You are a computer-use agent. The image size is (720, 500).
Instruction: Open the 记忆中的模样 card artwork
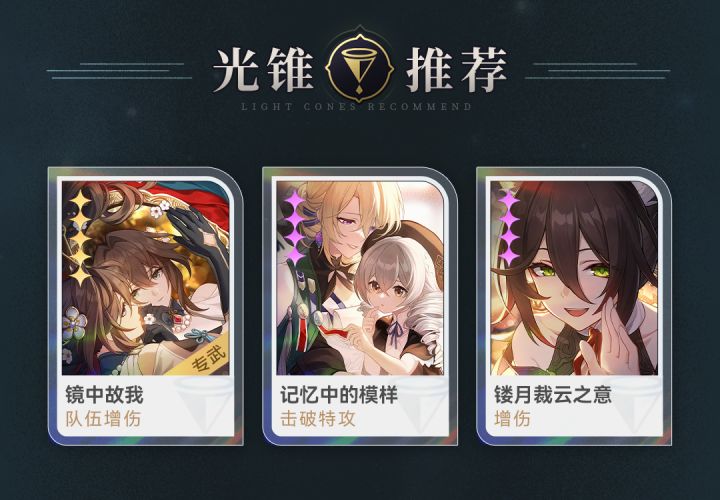[x=360, y=278]
